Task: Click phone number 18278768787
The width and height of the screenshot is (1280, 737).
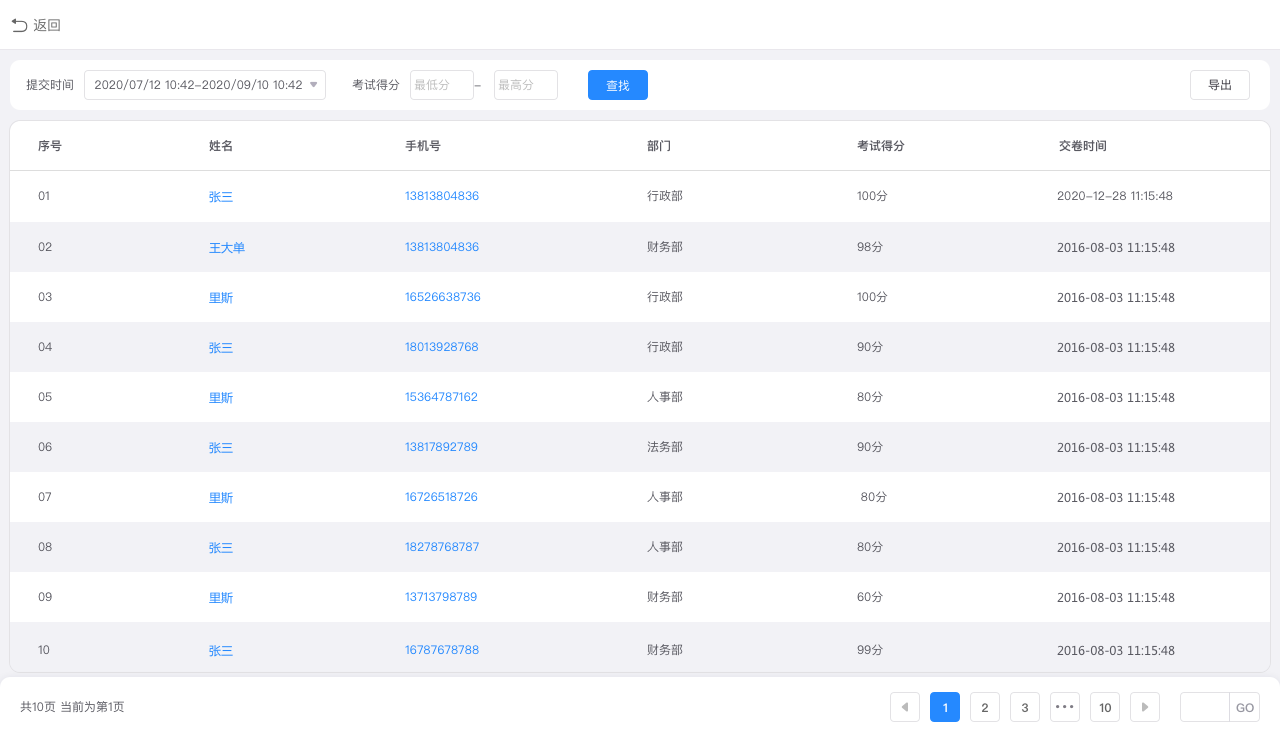Action: pos(442,547)
